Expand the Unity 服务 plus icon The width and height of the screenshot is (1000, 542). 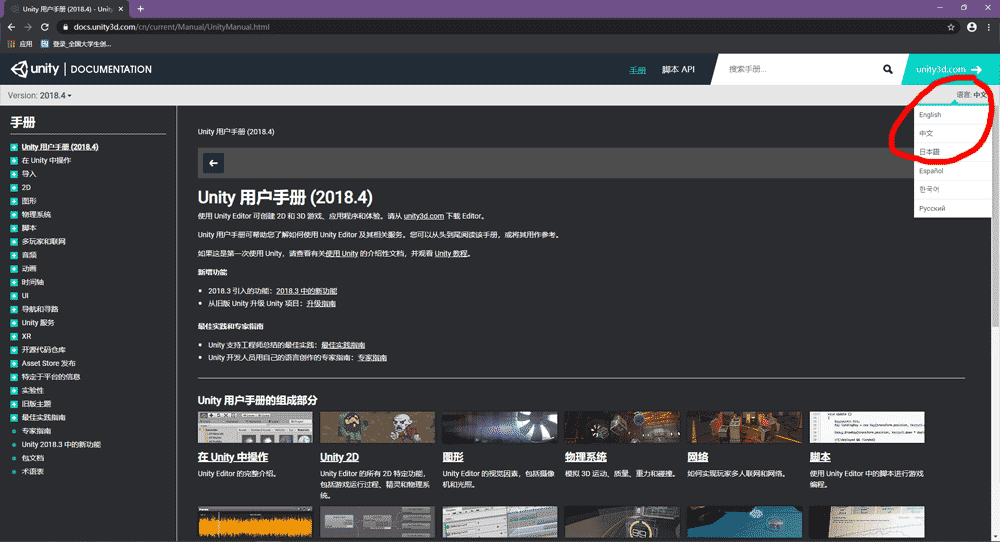click(14, 323)
